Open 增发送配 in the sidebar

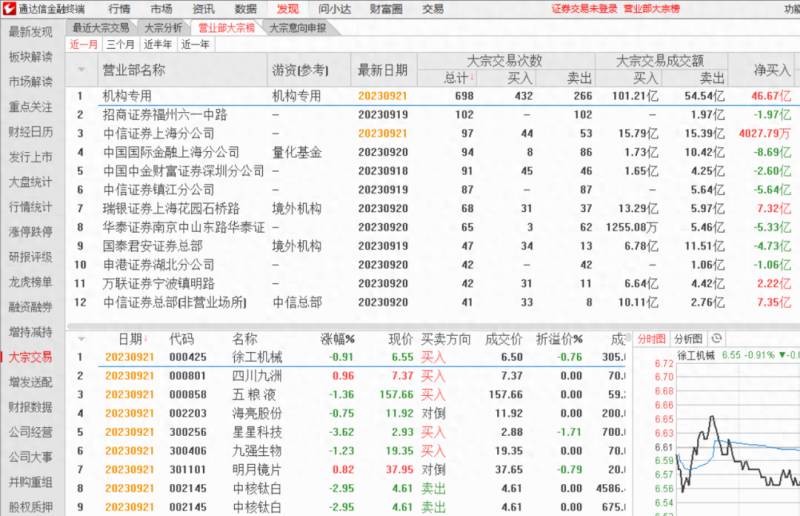pyautogui.click(x=31, y=382)
